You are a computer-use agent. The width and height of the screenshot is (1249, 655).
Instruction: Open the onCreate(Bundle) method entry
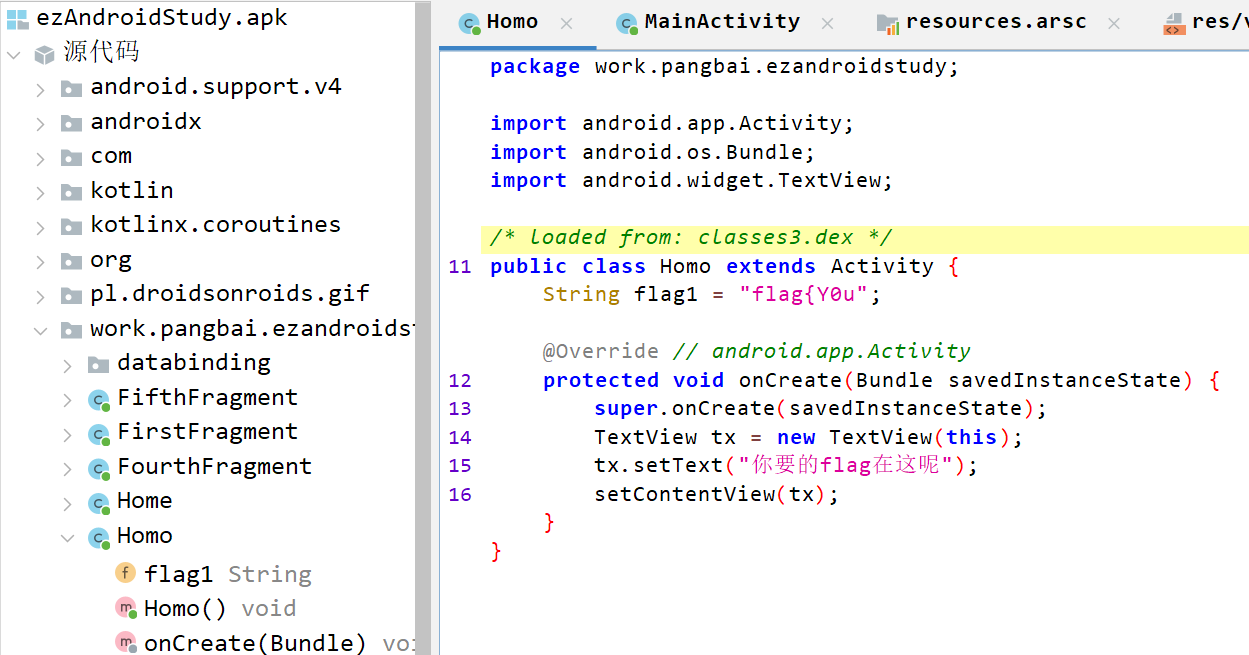(x=254, y=643)
